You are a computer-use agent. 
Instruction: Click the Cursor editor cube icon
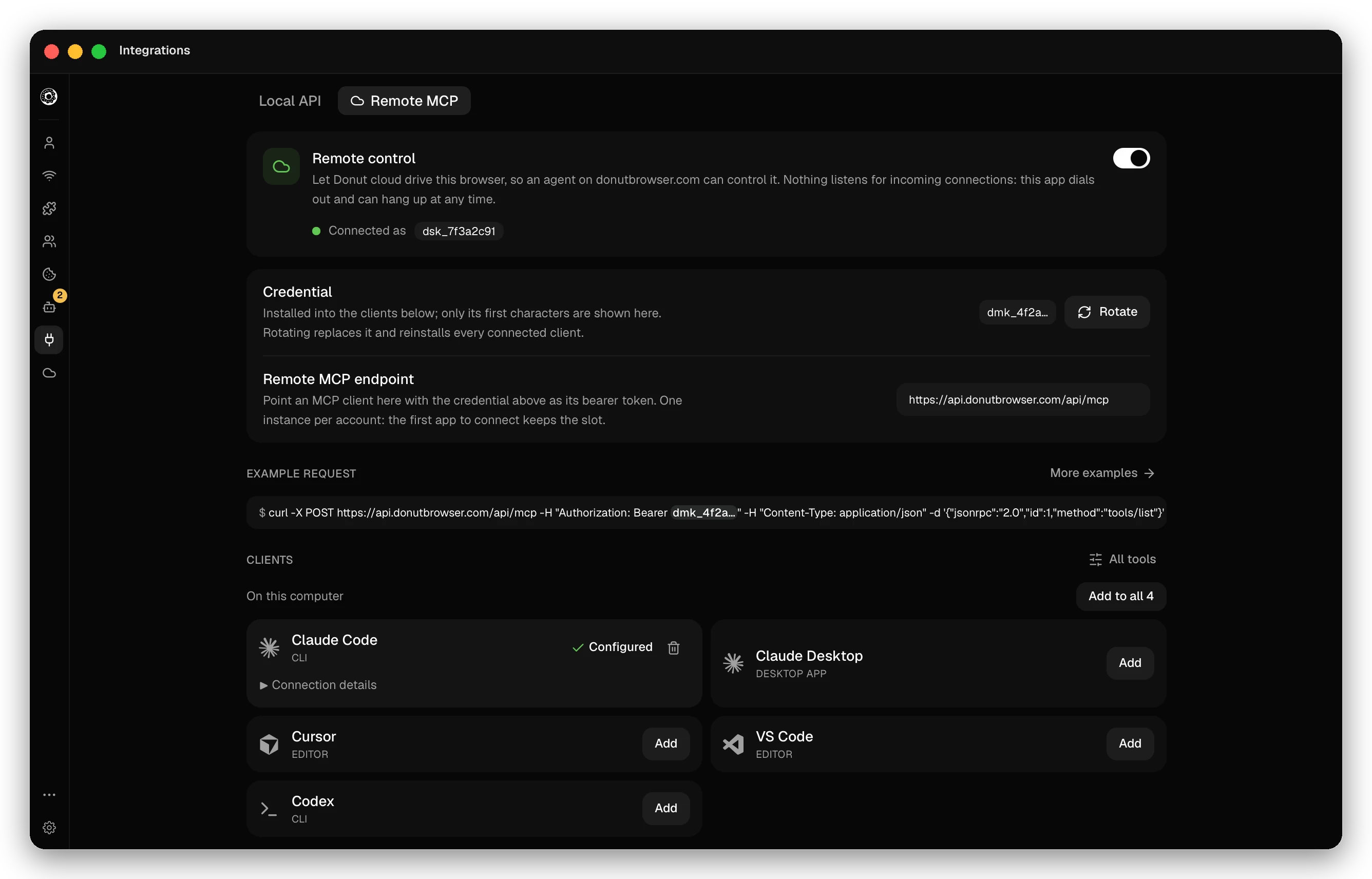point(269,744)
